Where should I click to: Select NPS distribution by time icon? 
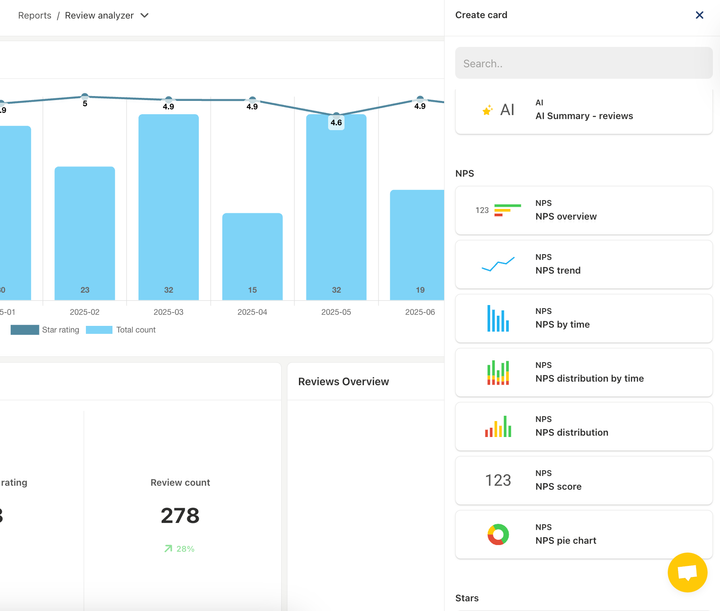pos(498,373)
